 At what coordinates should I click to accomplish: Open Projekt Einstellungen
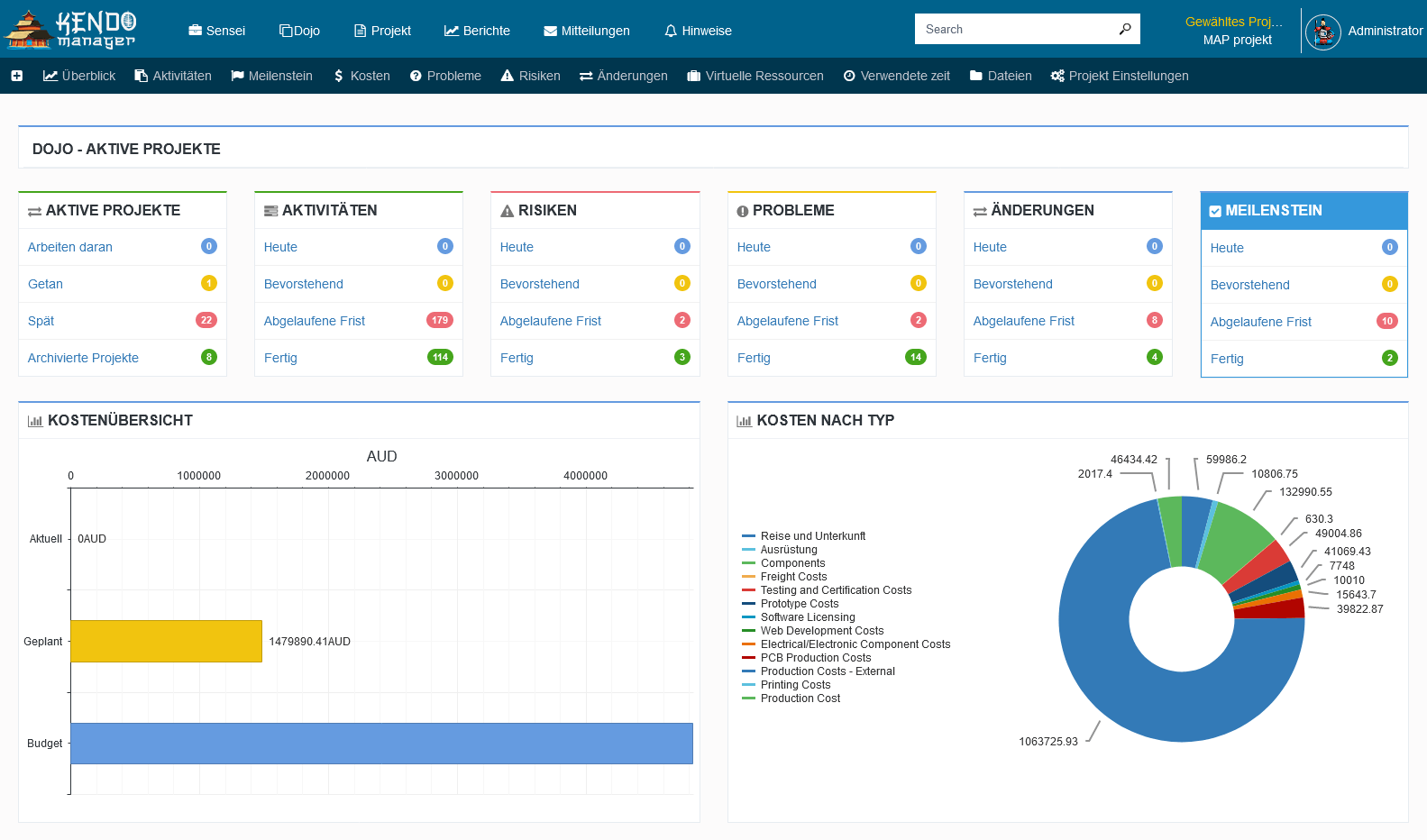(1120, 76)
